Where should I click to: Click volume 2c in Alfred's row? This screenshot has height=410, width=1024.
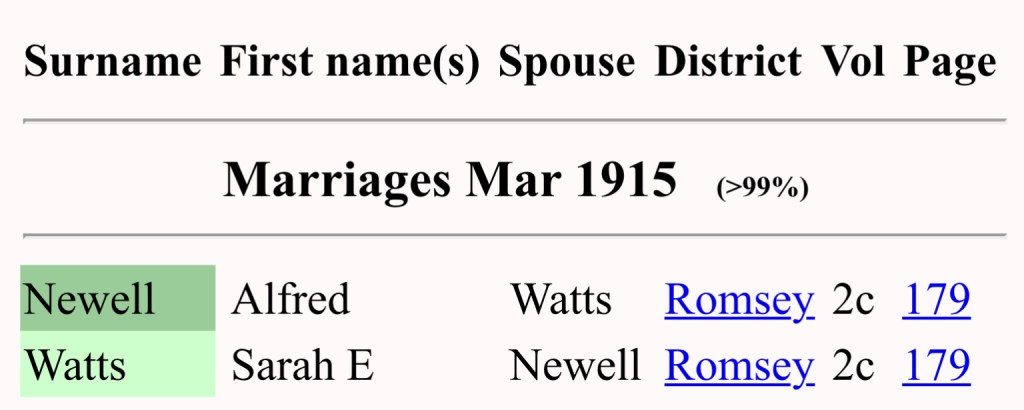coord(853,299)
